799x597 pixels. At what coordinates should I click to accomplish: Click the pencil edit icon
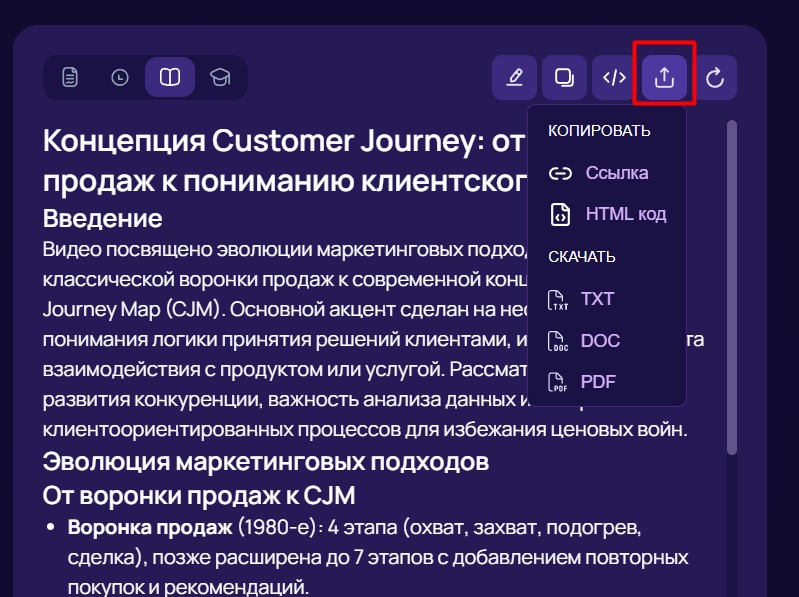coord(515,77)
